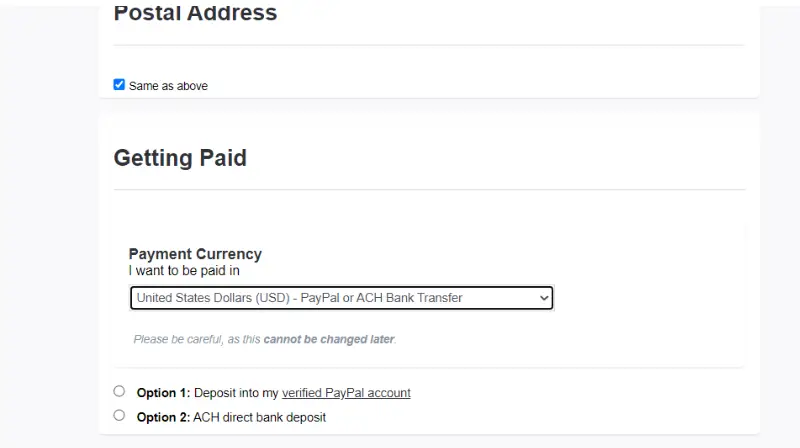This screenshot has width=800, height=448.
Task: Click the "Payment Currency" field label
Action: [195, 254]
